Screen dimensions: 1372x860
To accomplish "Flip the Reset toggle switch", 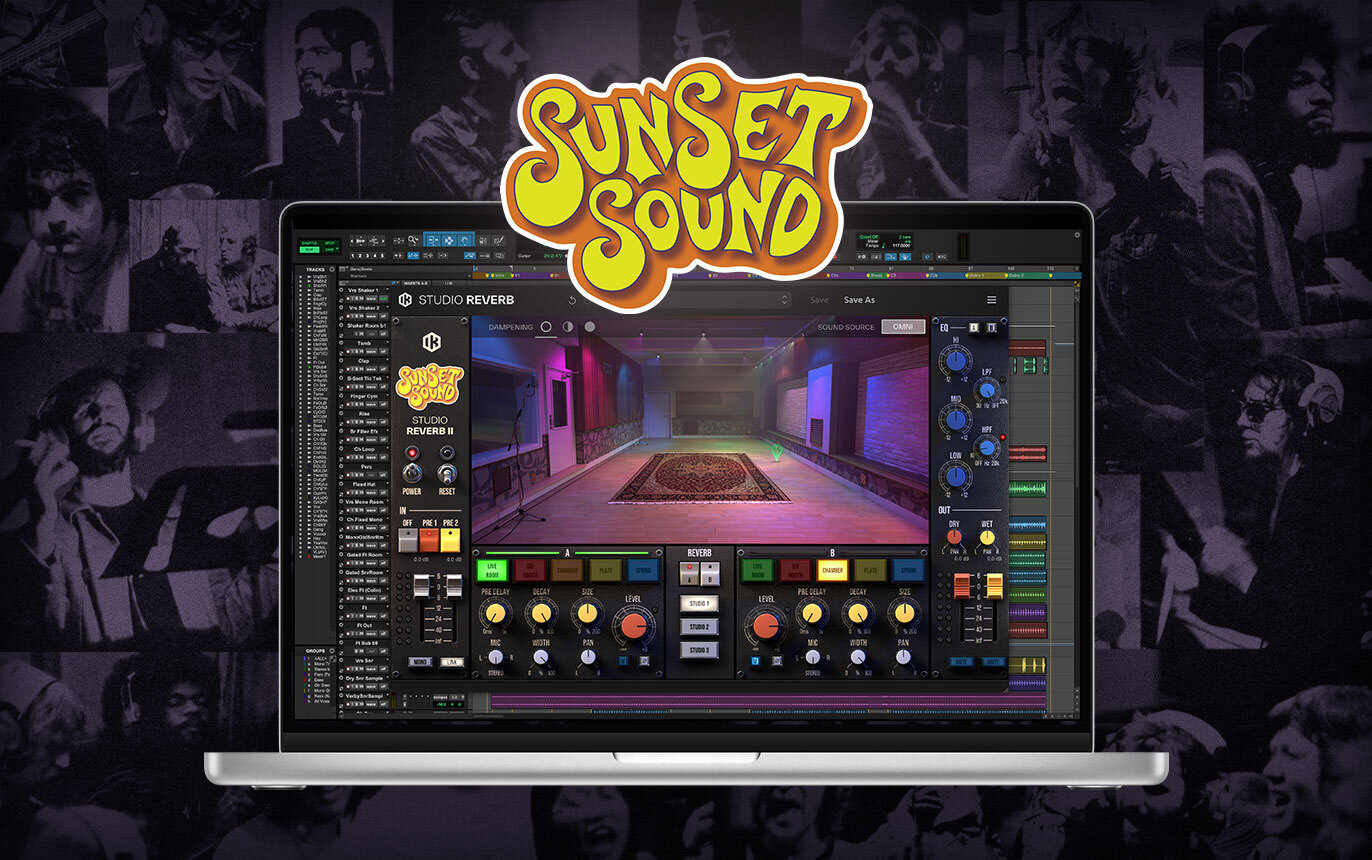I will tap(447, 474).
